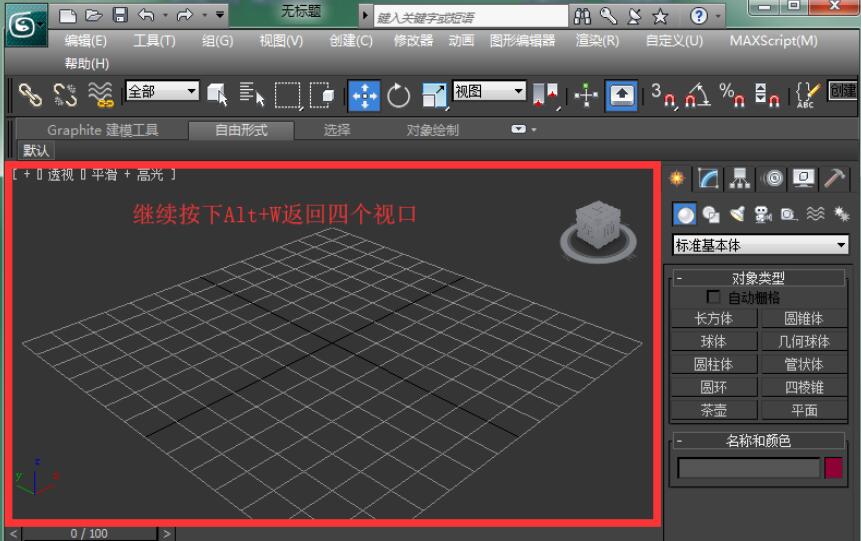Open Modify panel arc tab

708,179
